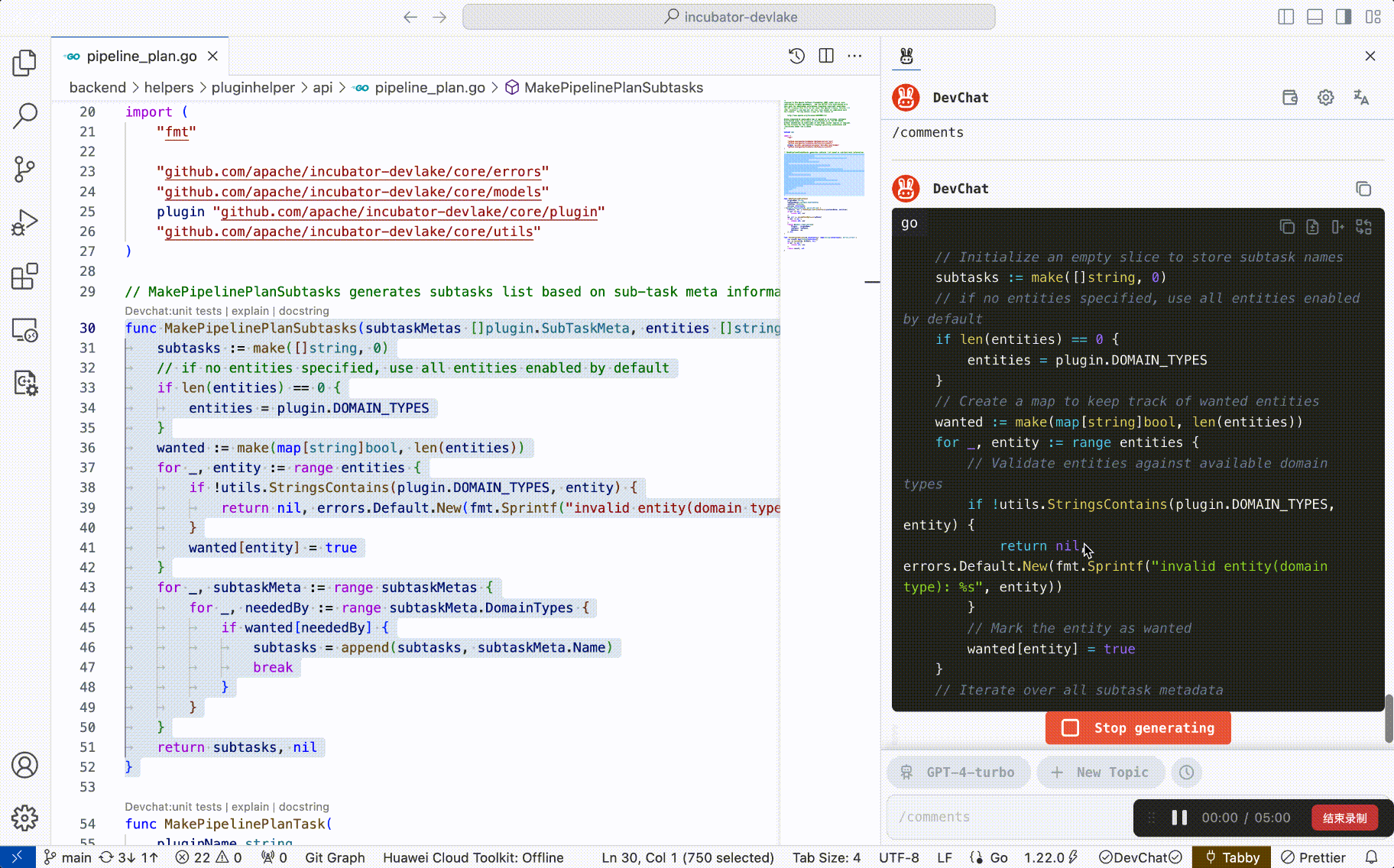Open the Remote Explorer view
This screenshot has width=1394, height=868.
point(24,329)
